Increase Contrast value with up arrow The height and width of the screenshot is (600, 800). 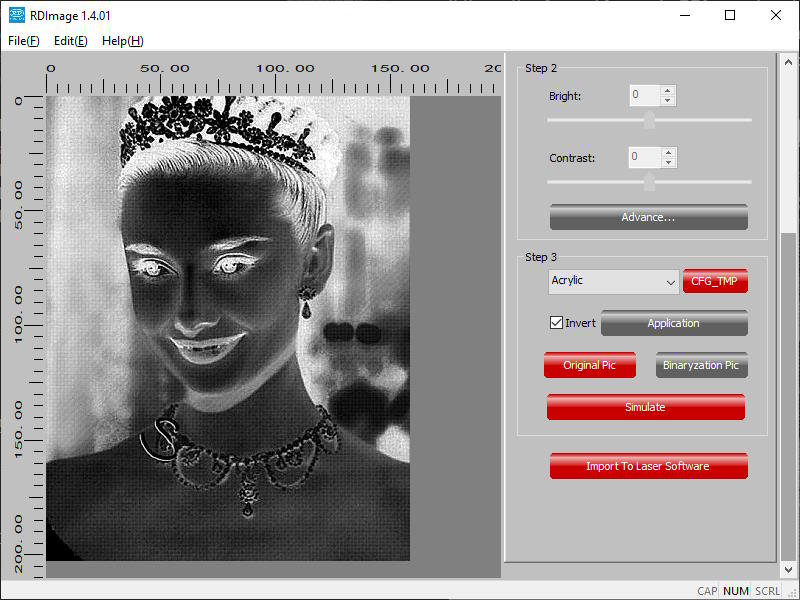668,153
